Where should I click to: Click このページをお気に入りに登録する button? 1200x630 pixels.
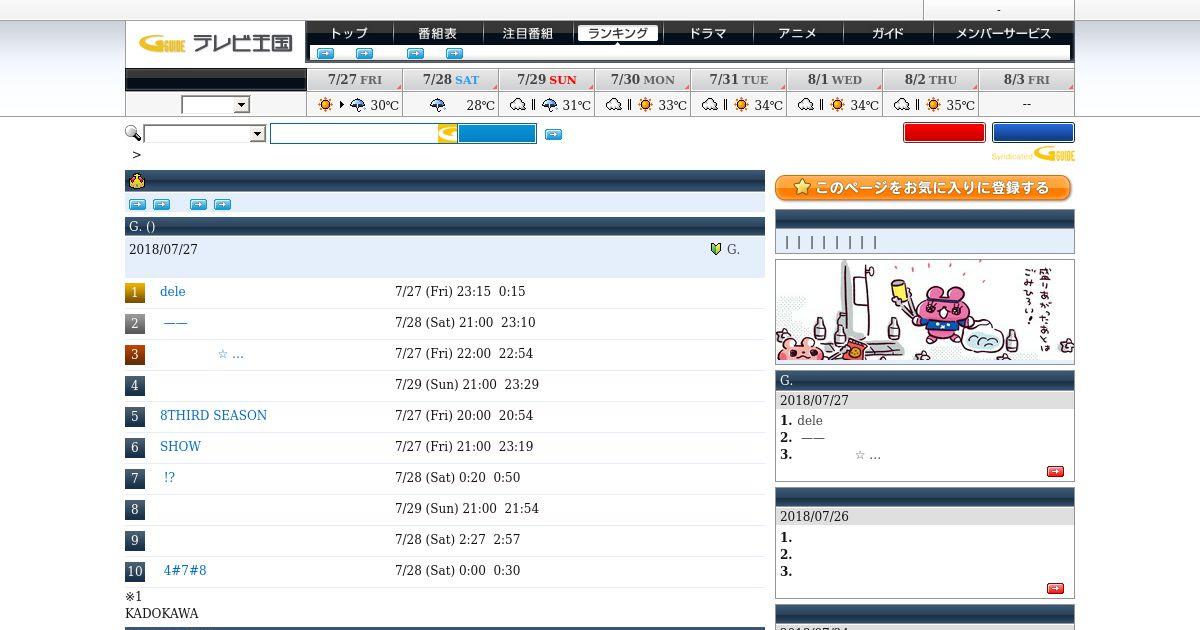point(923,188)
